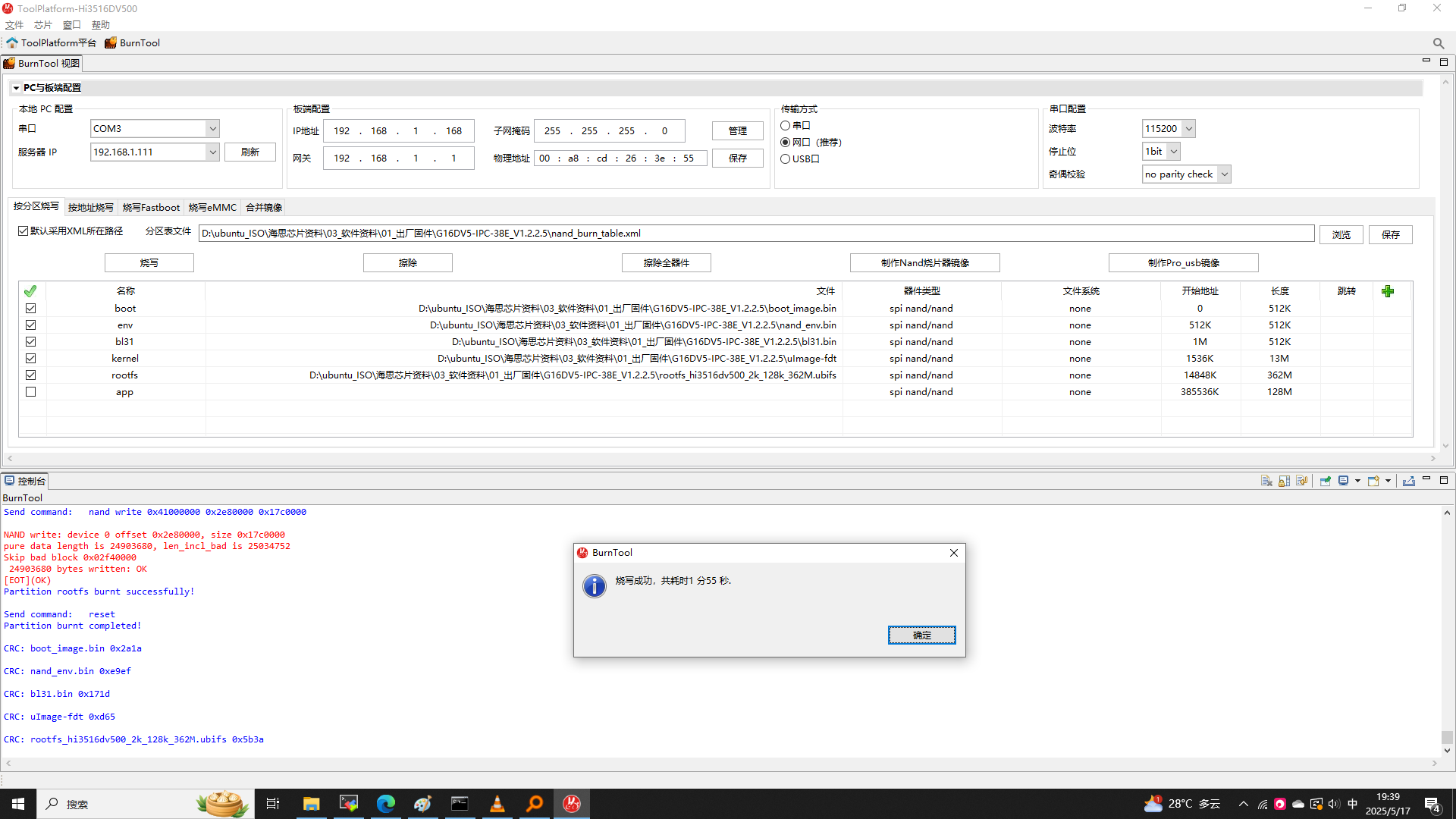Click the green plus add-partition icon
Screen dimensions: 1456x819
click(1388, 291)
